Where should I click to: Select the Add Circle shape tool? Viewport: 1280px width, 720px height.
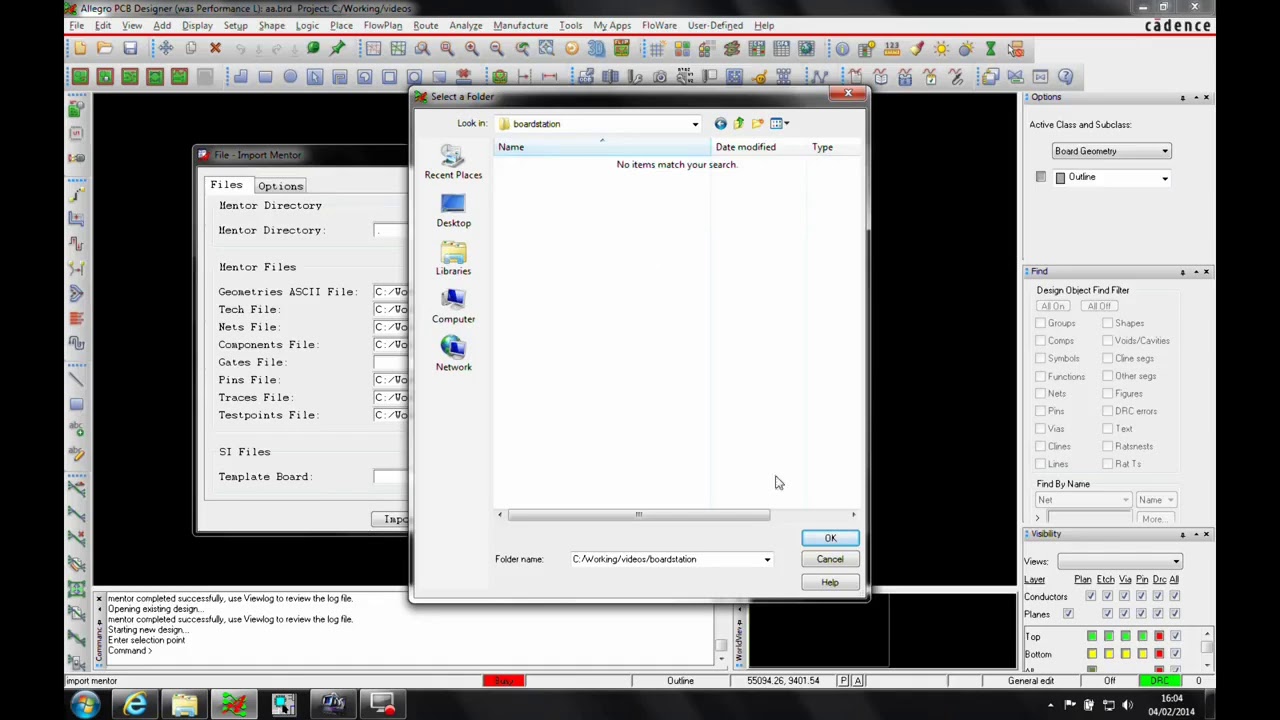coord(290,76)
